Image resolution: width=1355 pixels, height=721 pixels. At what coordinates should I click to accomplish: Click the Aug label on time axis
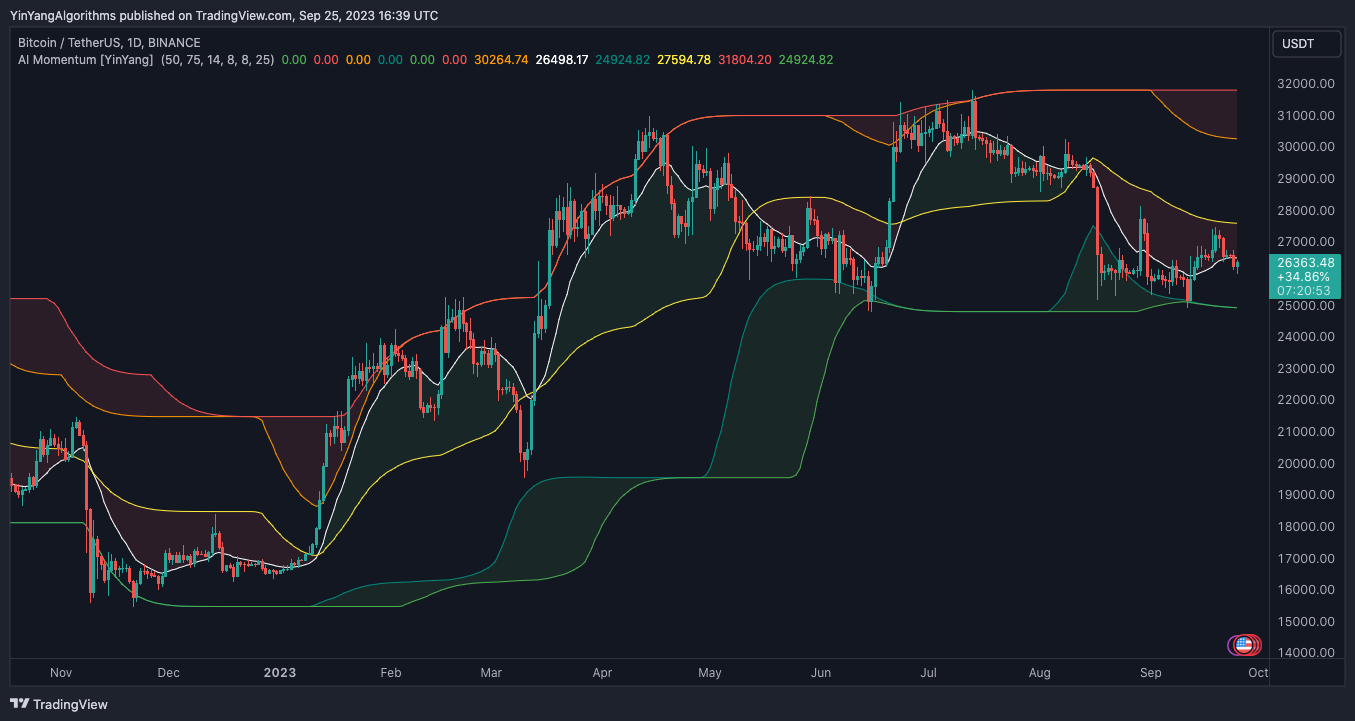pos(1040,673)
